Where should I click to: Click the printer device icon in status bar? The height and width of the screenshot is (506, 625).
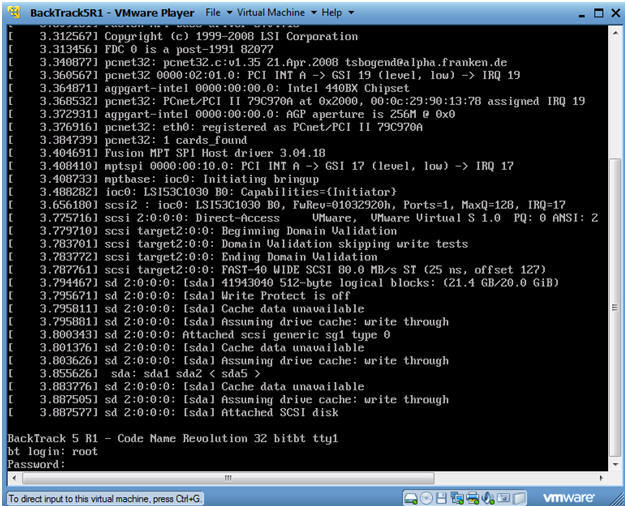coord(472,498)
